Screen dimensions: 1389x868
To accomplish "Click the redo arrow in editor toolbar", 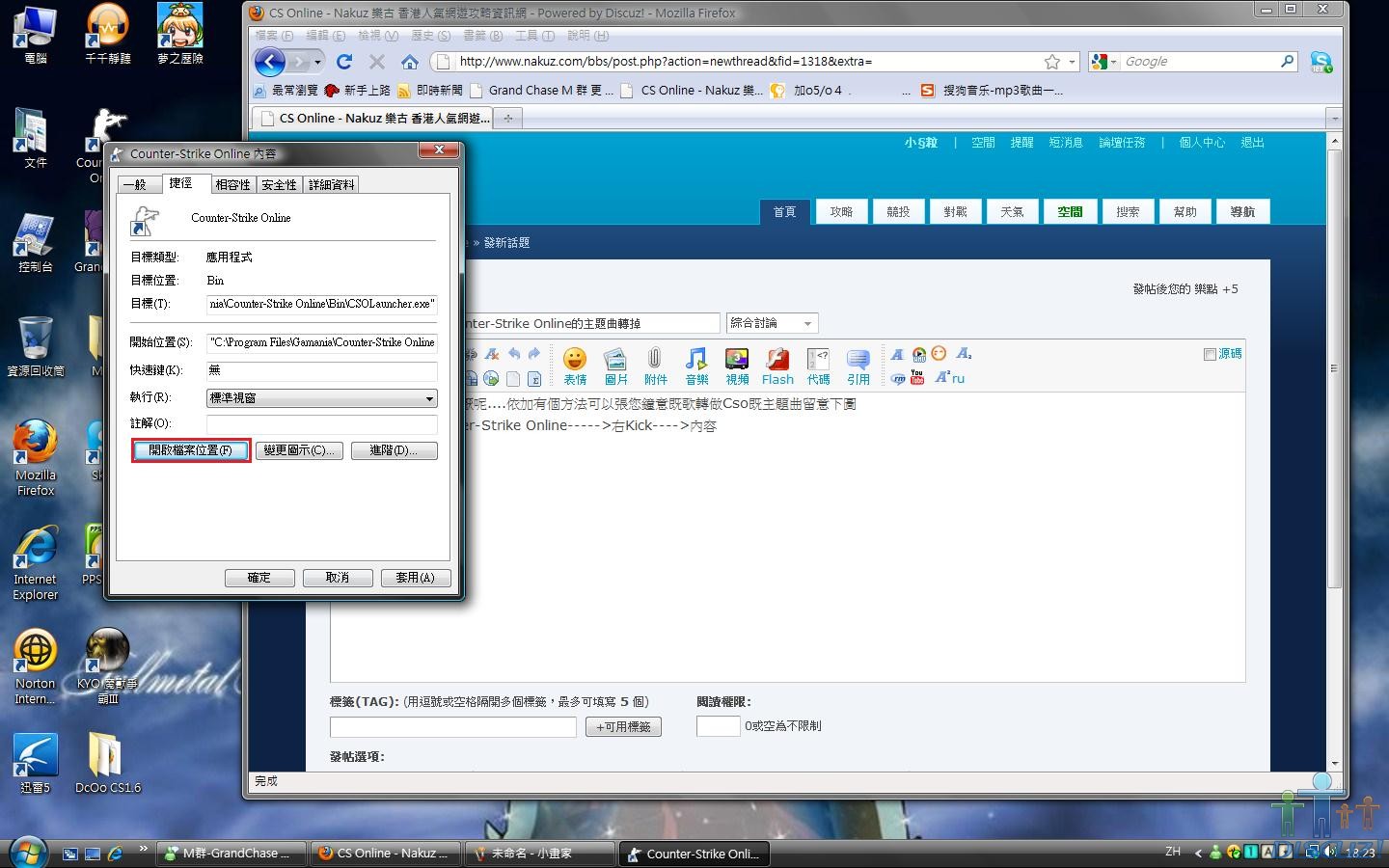I will (x=534, y=354).
